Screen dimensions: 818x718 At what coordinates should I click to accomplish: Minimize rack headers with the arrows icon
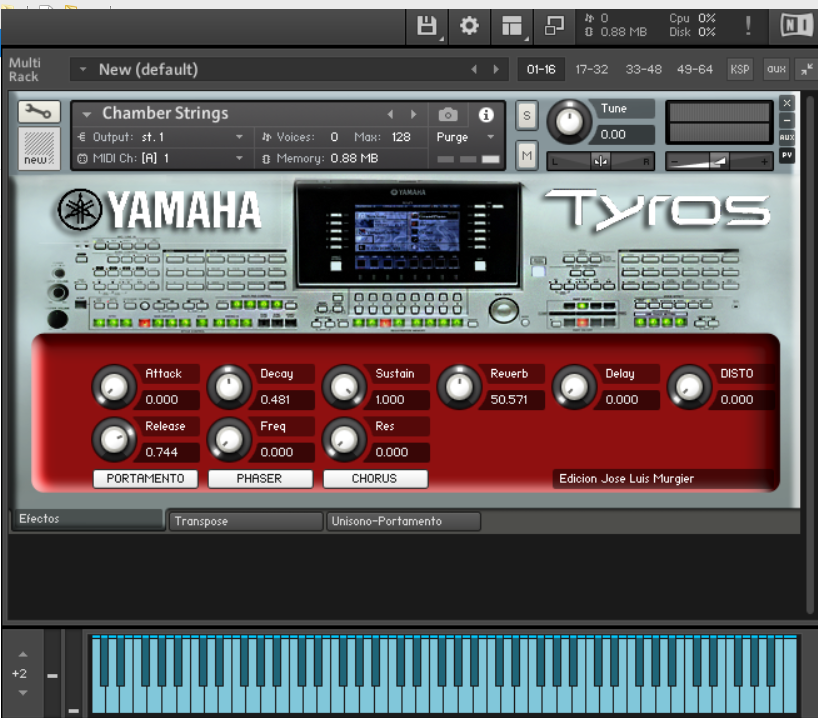click(x=807, y=69)
